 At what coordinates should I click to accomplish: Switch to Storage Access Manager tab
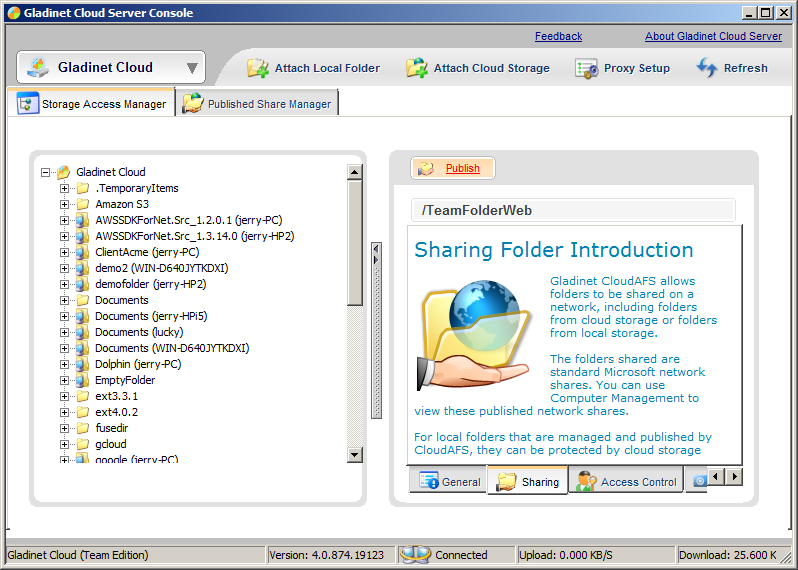coord(92,103)
